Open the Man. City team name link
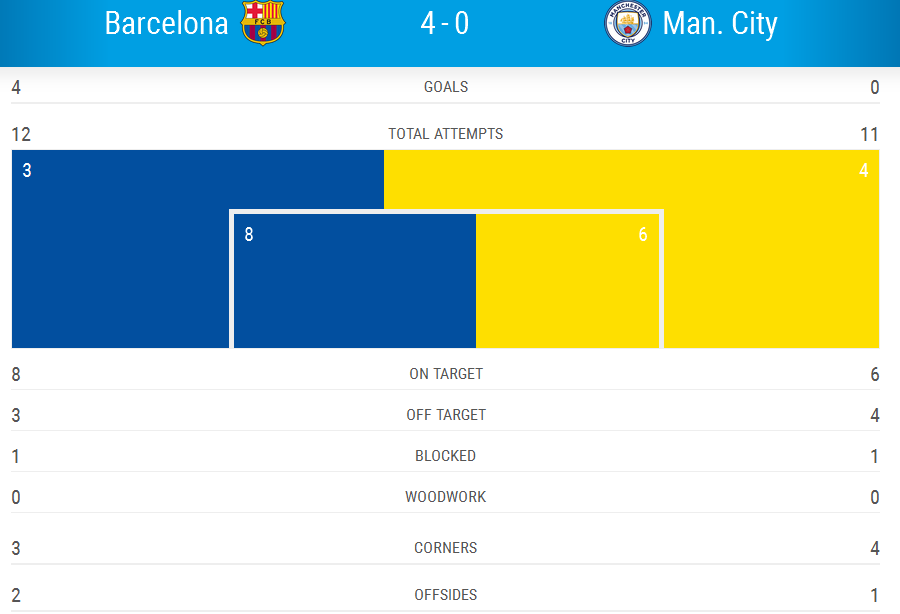Viewport: 900px width, 614px height. [720, 23]
